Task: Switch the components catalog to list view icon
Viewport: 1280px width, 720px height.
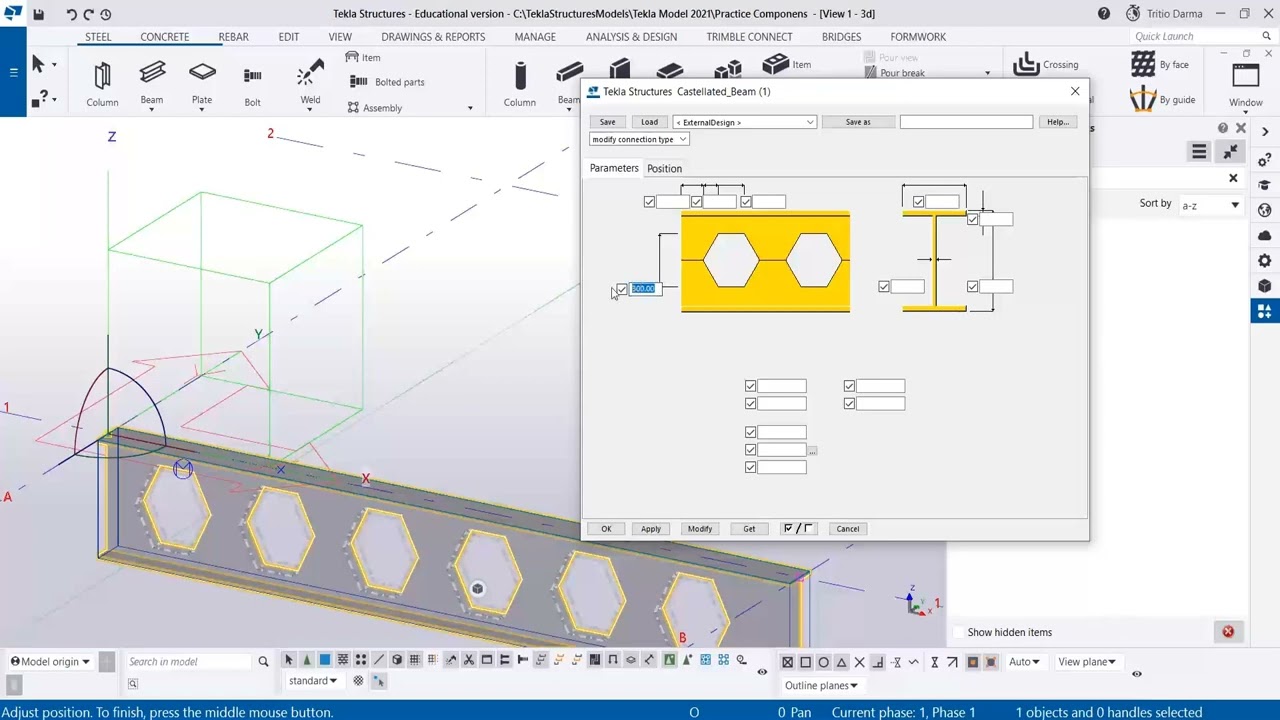Action: 1199,152
